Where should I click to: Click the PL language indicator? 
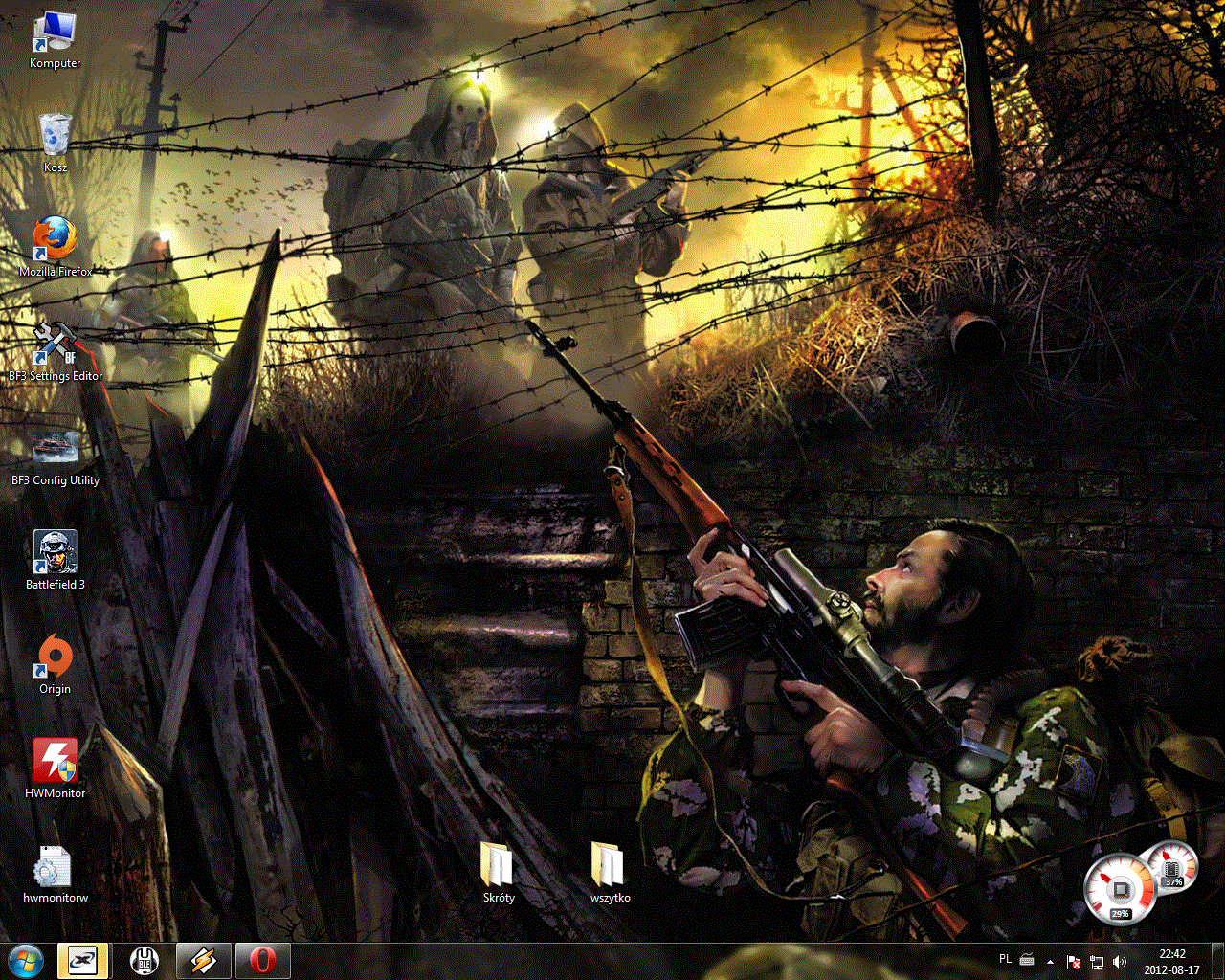(1005, 959)
